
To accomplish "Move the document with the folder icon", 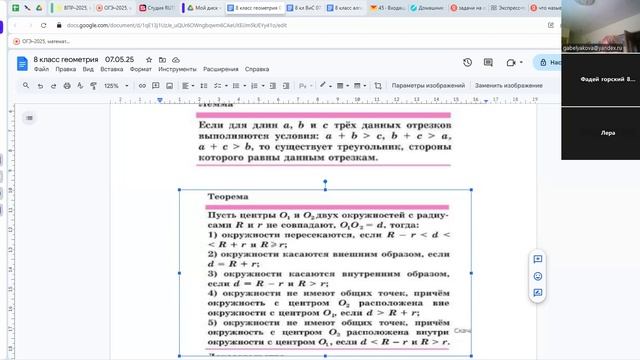I will tap(162, 60).
